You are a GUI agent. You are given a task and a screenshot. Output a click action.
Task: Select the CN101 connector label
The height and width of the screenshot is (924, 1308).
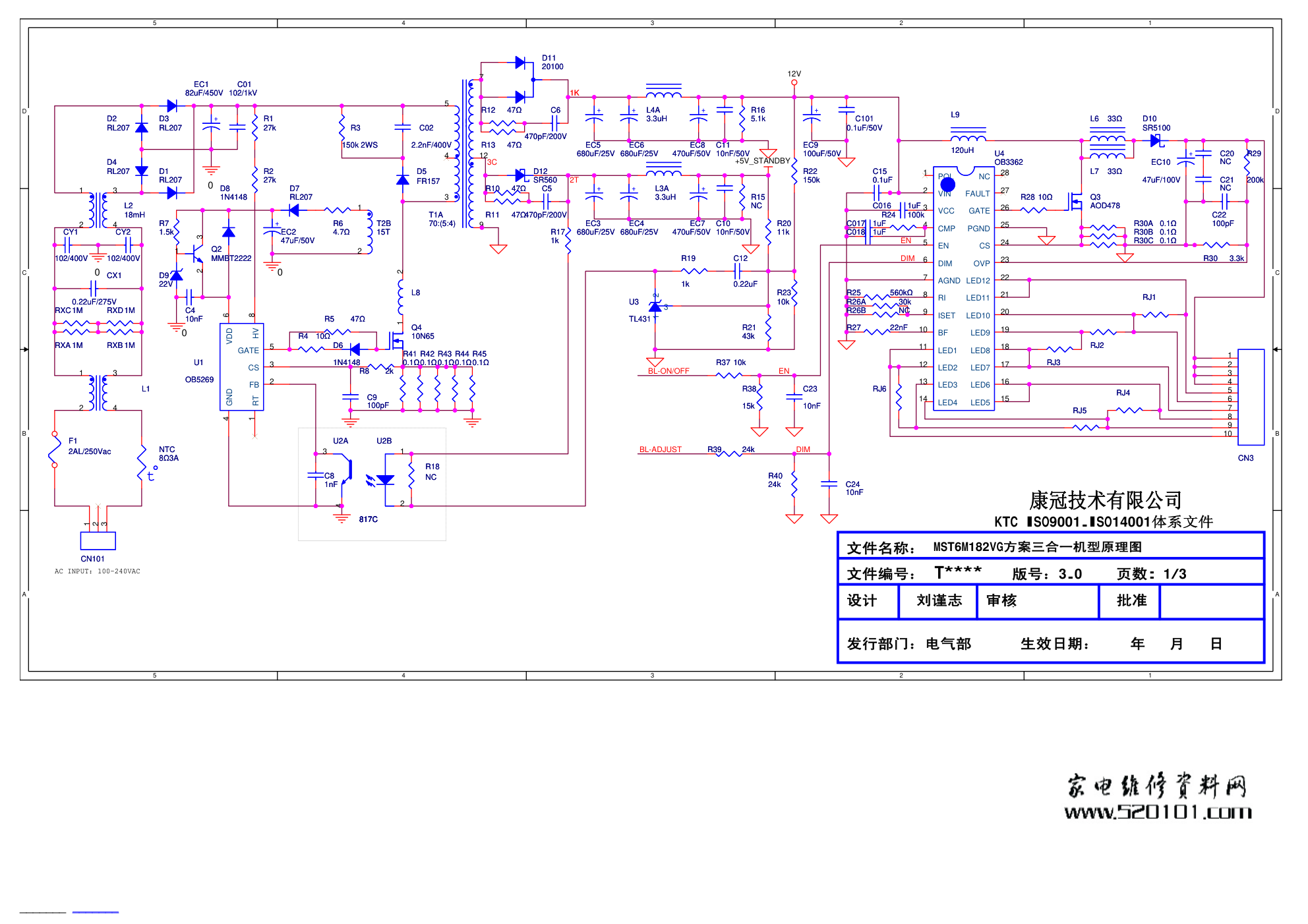point(92,559)
